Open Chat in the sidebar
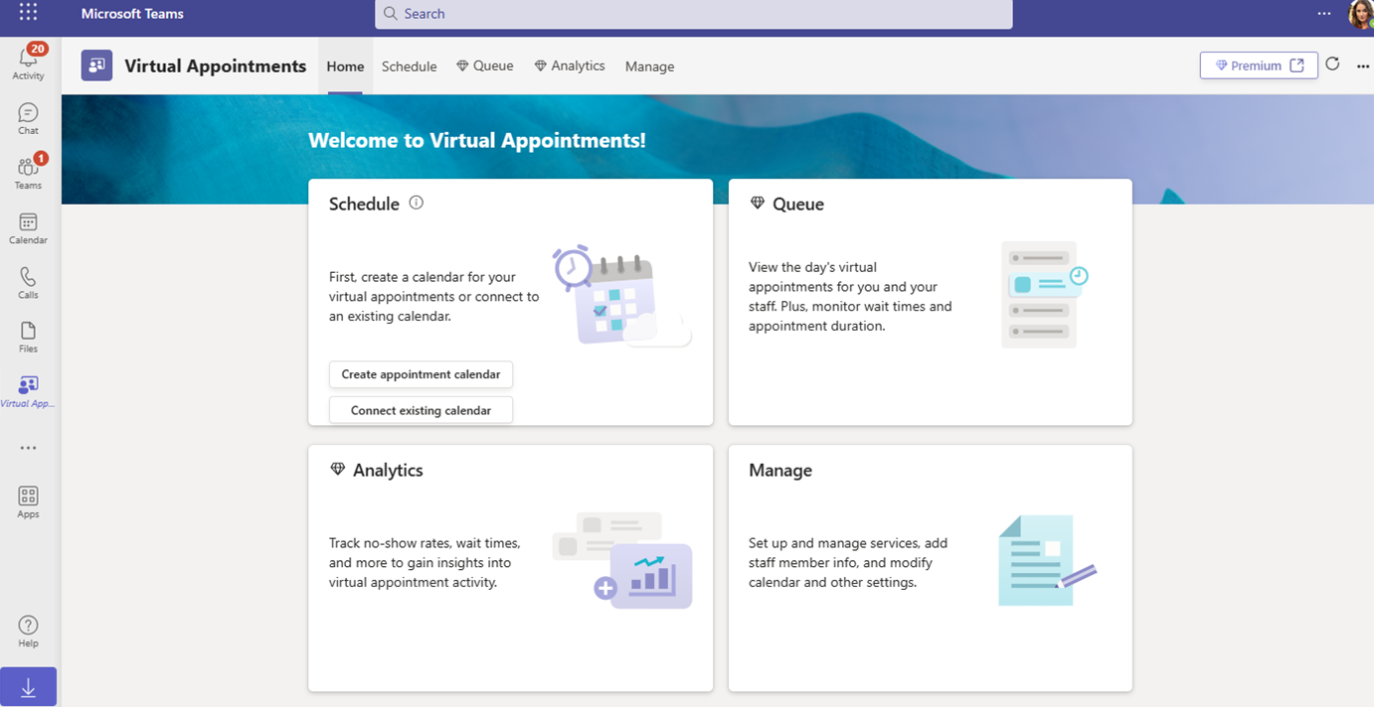 click(28, 118)
